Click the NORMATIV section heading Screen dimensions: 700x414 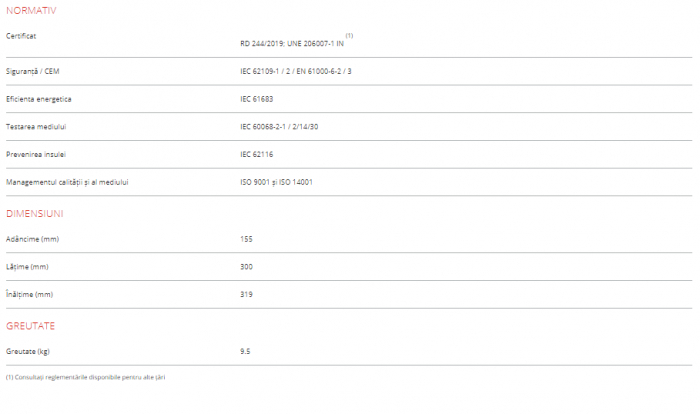coord(31,10)
